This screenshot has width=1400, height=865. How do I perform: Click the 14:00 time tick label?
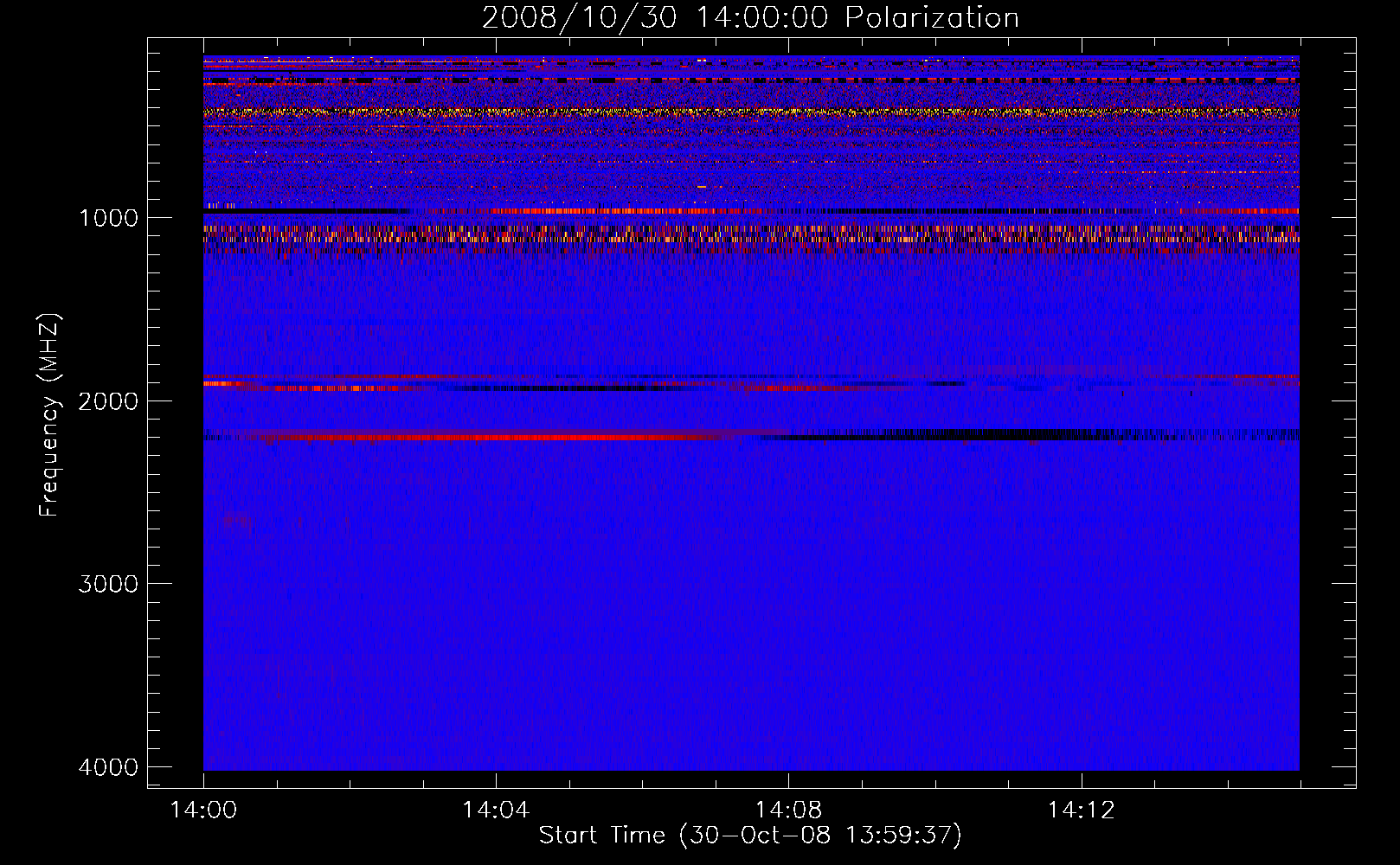(x=203, y=810)
